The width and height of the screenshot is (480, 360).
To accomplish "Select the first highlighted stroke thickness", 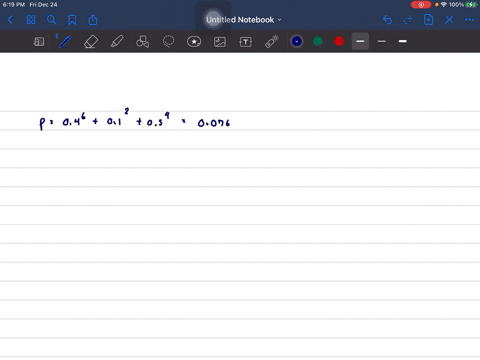I will (x=360, y=41).
